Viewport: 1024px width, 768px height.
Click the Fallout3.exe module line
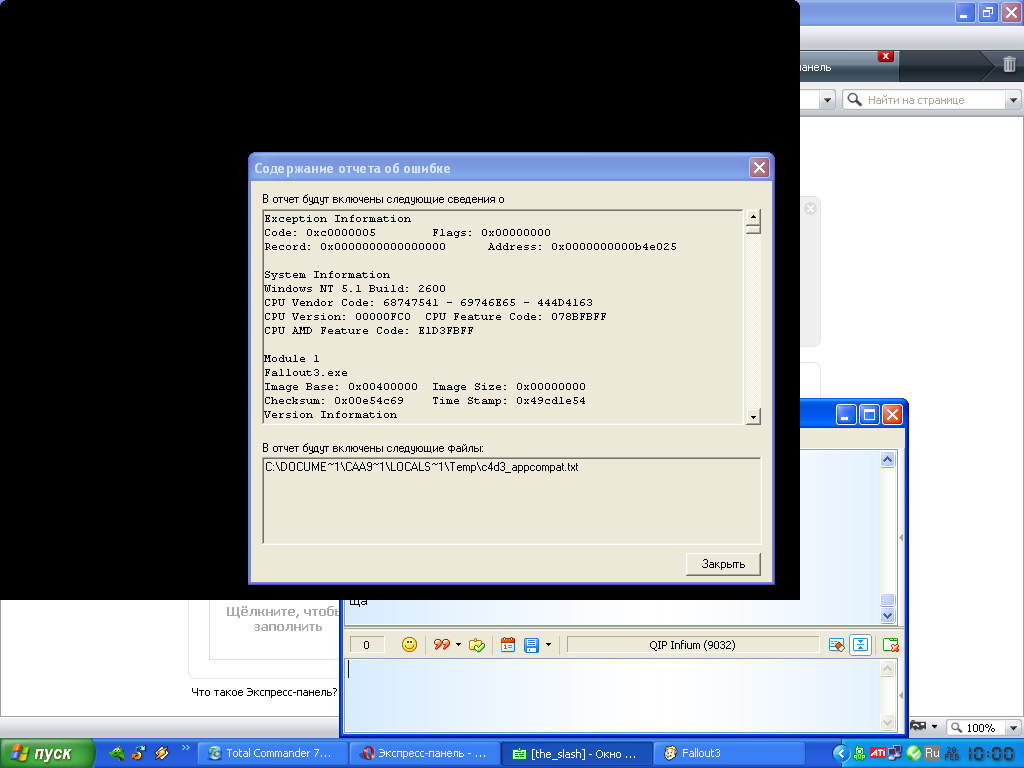coord(306,373)
